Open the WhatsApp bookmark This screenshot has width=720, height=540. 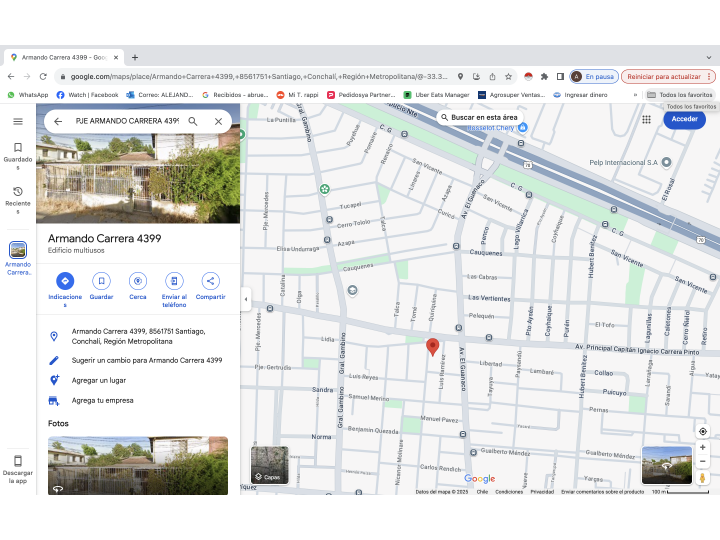[28, 95]
